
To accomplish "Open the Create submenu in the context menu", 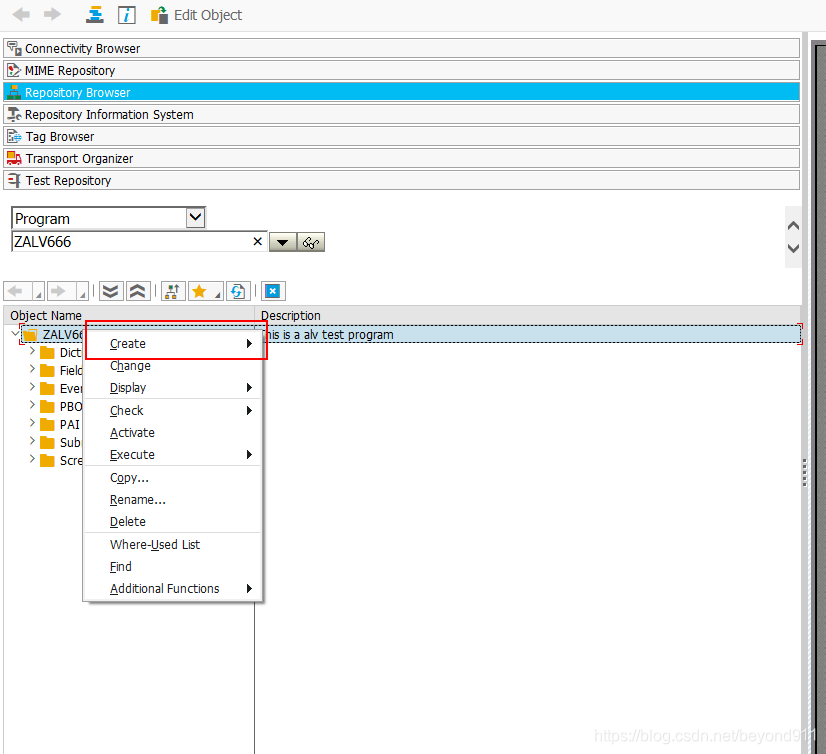I will [128, 343].
